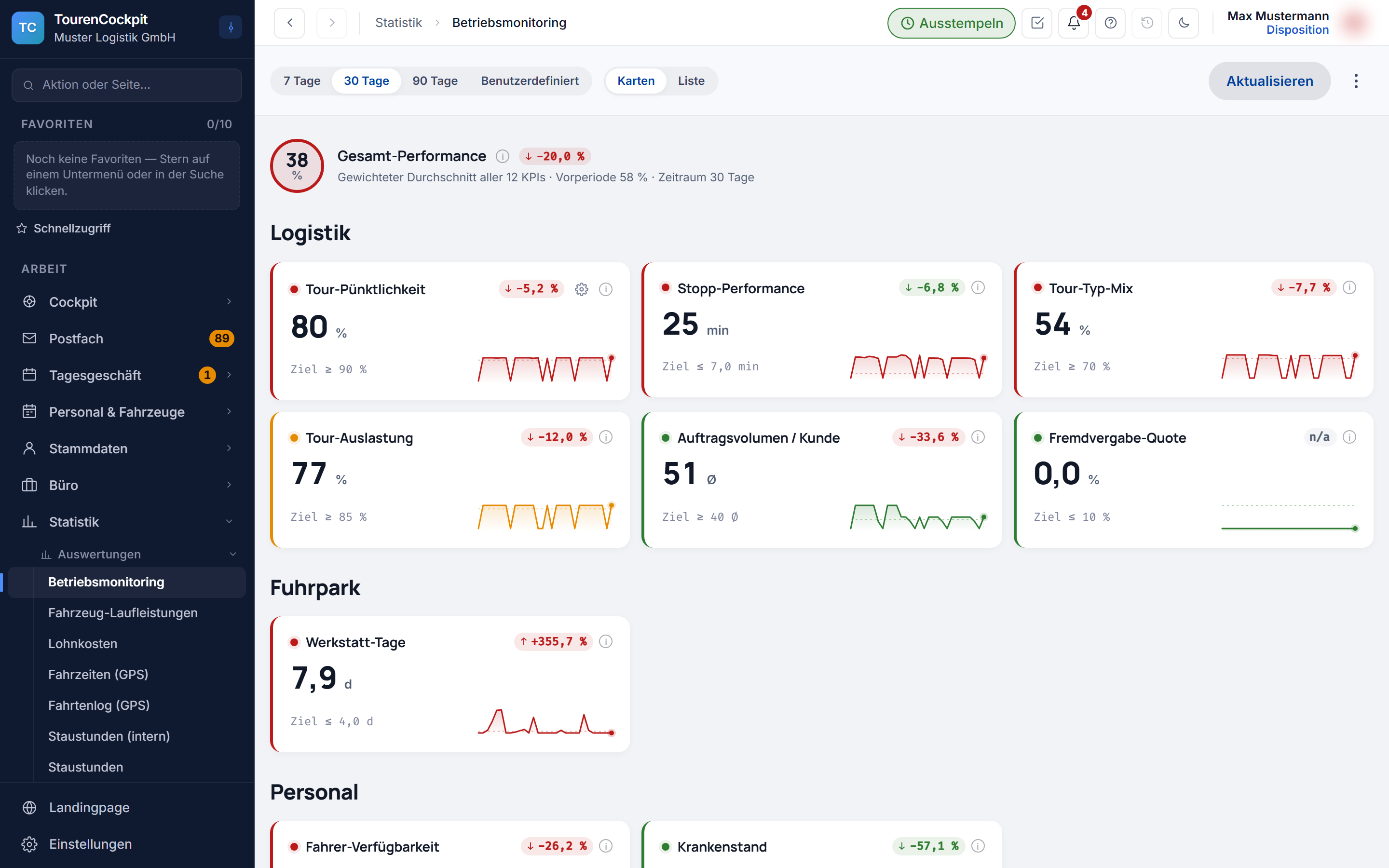The image size is (1389, 868).
Task: Open the three-dot more options menu
Action: tap(1356, 81)
